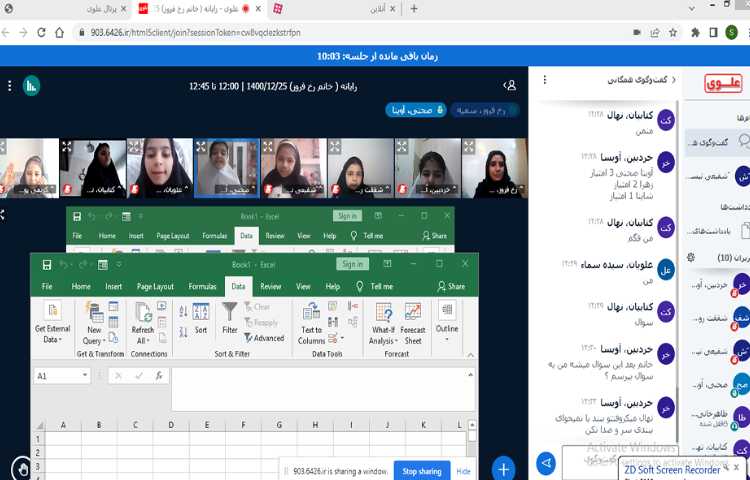Screen dimensions: 750x480
Task: Click Stop sharing button
Action: [422, 471]
